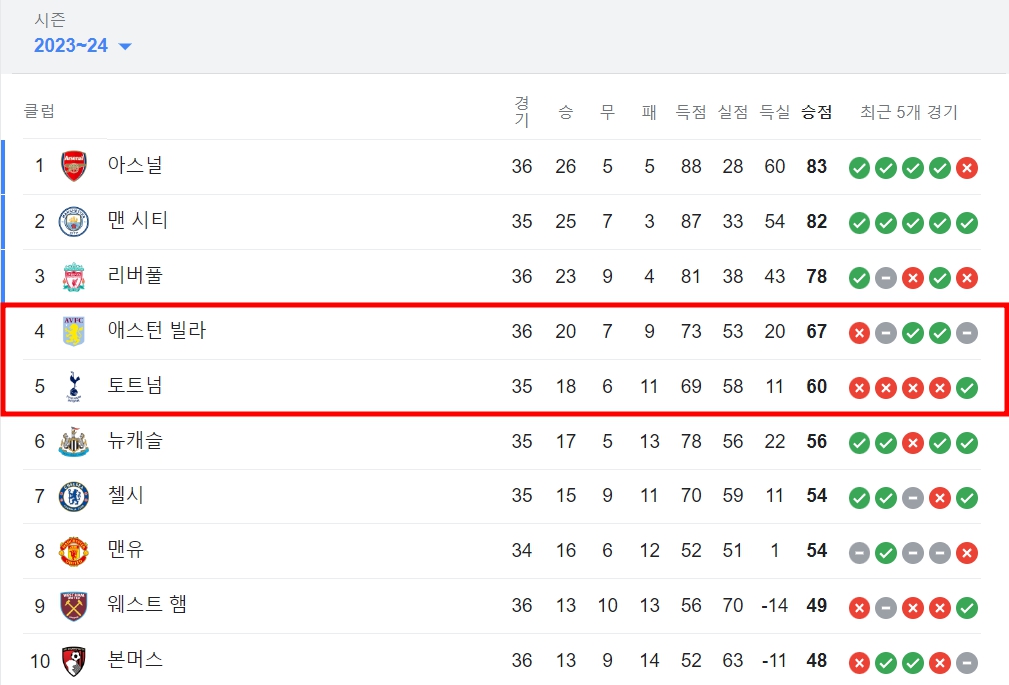The width and height of the screenshot is (1009, 685).
Task: Open the 2023~24 season dropdown
Action: 83,46
